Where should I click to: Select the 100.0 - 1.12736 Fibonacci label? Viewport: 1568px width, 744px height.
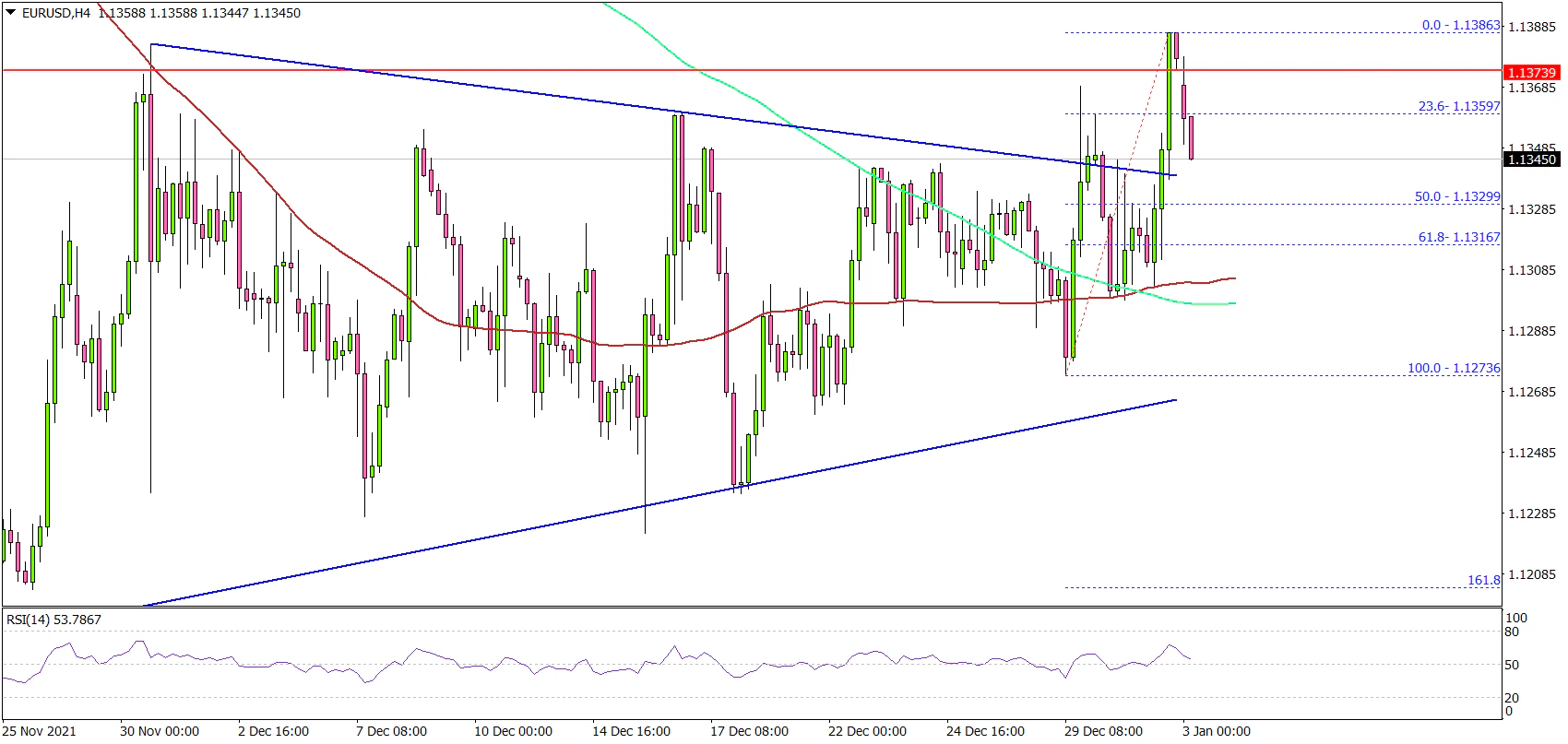click(1454, 368)
